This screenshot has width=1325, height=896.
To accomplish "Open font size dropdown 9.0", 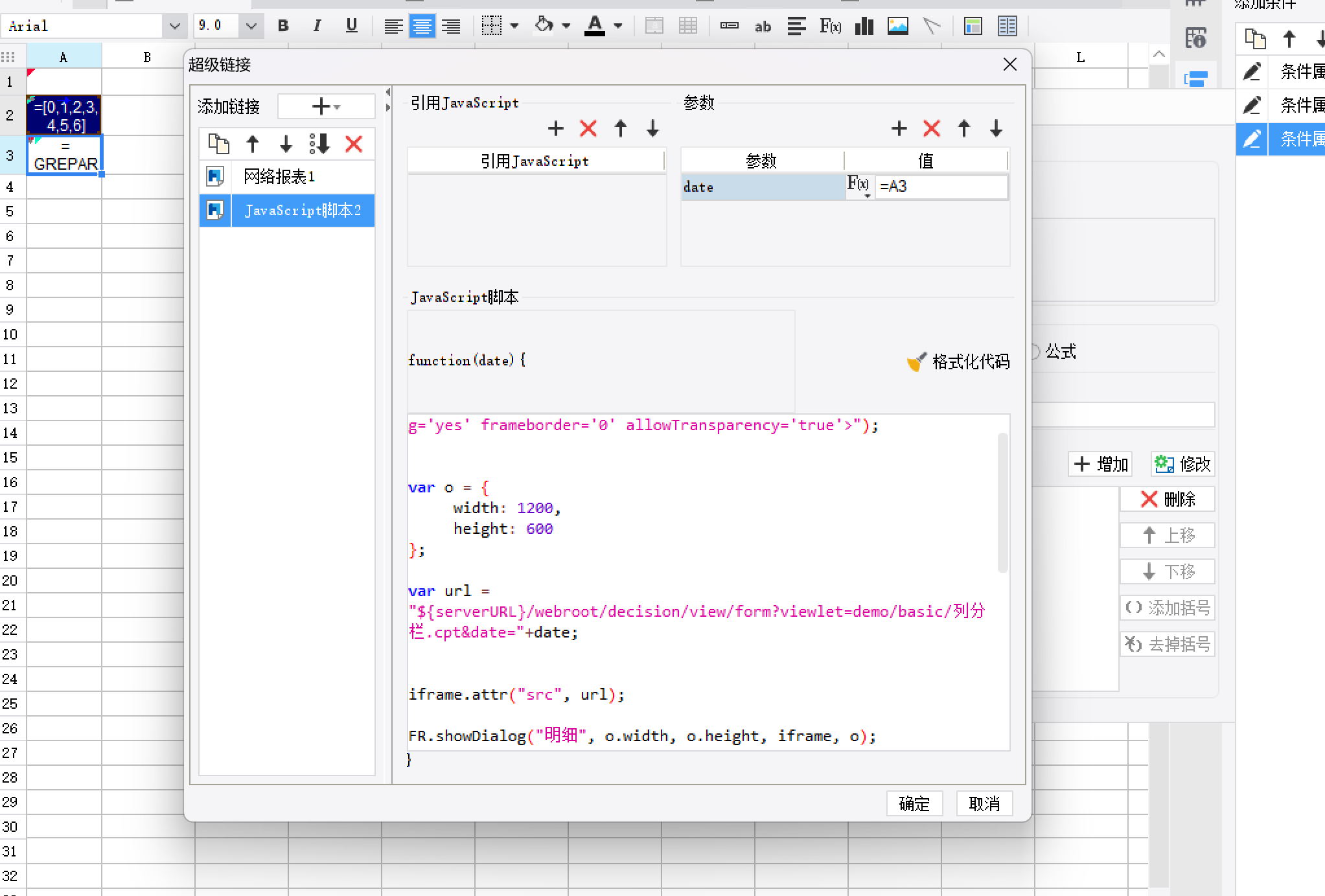I will [251, 26].
